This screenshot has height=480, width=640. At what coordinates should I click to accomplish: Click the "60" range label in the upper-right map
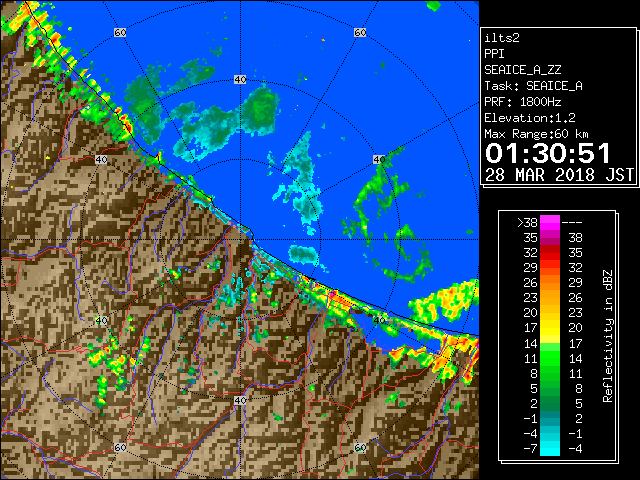360,32
